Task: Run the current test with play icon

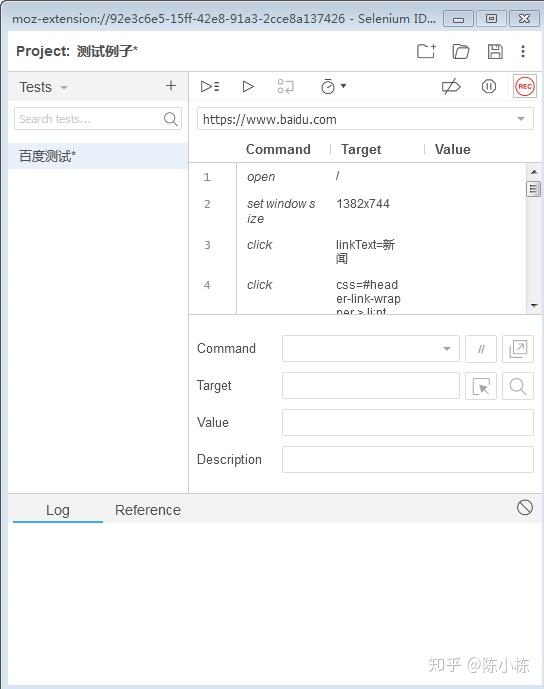Action: click(248, 87)
